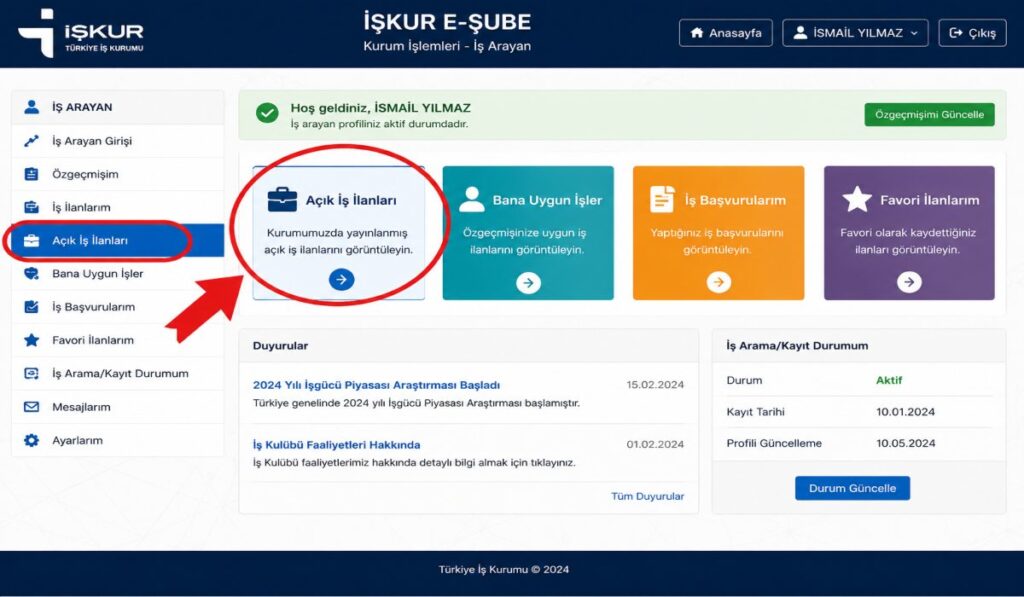Select Favori İlanlarım in sidebar menu
Viewport: 1024px width, 597px height.
point(118,340)
